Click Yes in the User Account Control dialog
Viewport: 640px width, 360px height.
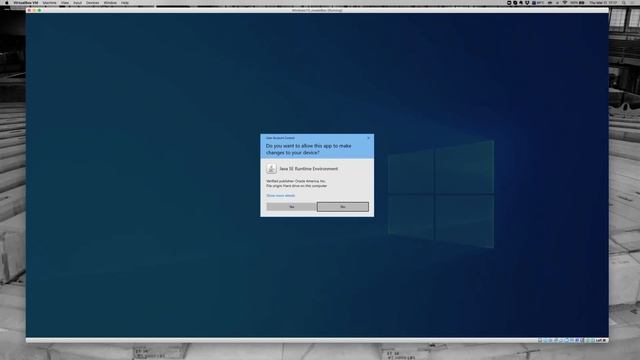[291, 207]
